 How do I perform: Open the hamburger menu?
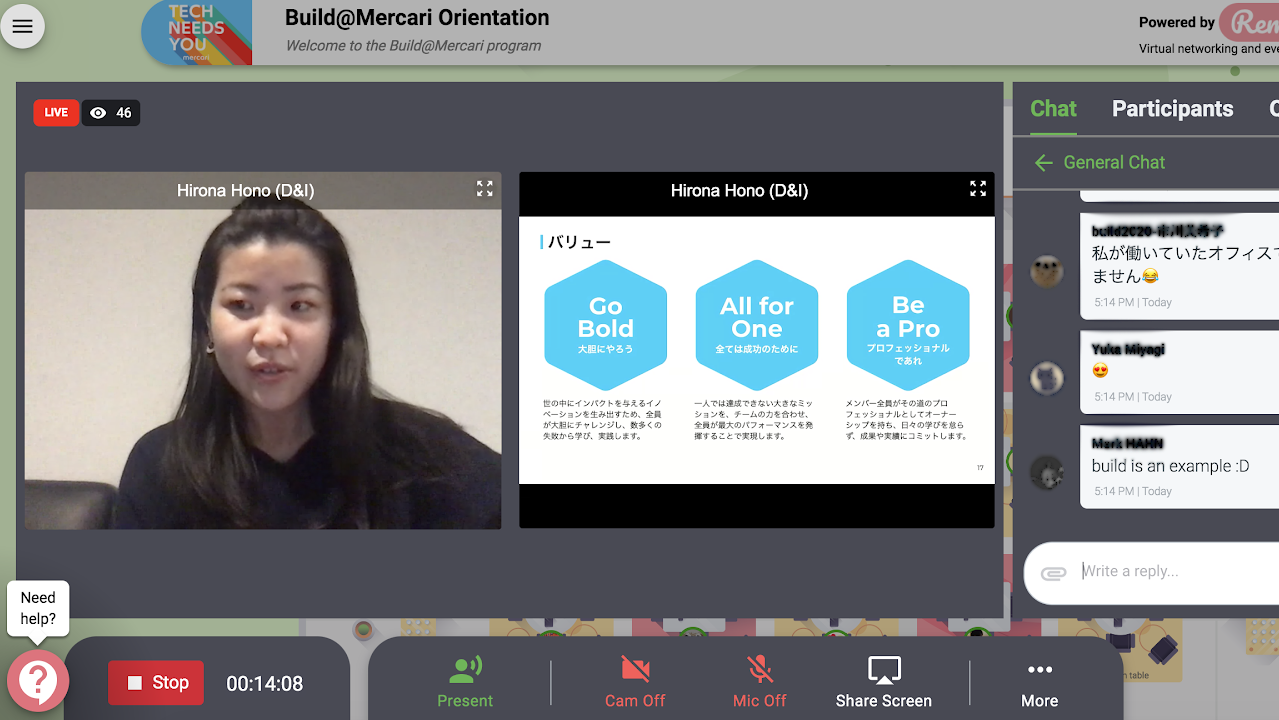22,27
